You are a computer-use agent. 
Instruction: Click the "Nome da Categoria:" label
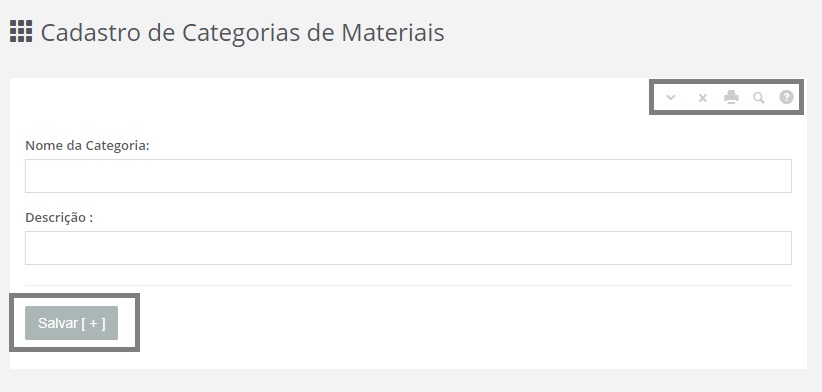click(87, 146)
